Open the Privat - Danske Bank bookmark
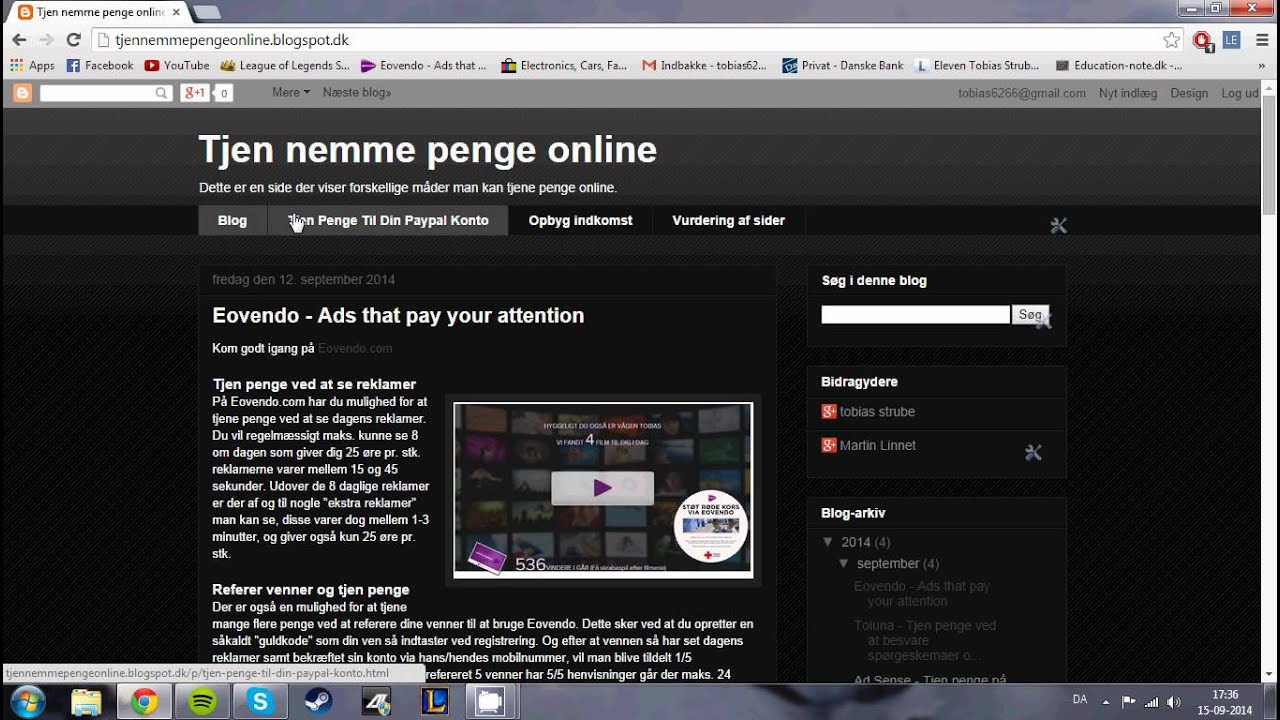 pos(842,65)
